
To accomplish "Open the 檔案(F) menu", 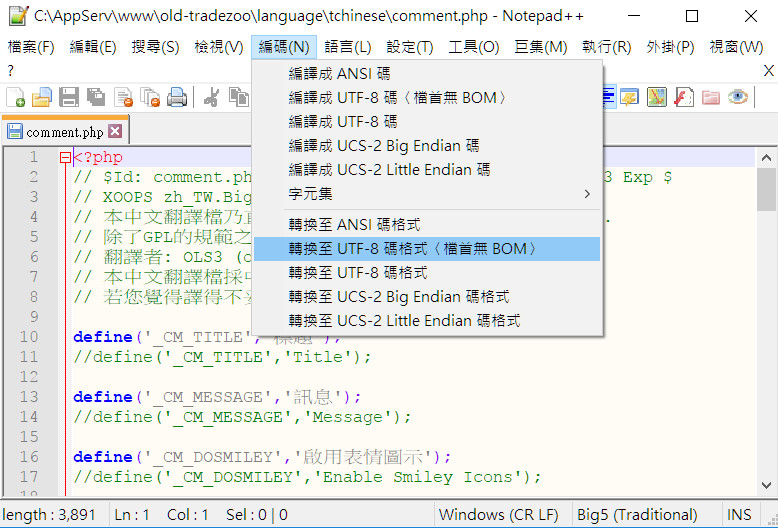I will [x=31, y=47].
